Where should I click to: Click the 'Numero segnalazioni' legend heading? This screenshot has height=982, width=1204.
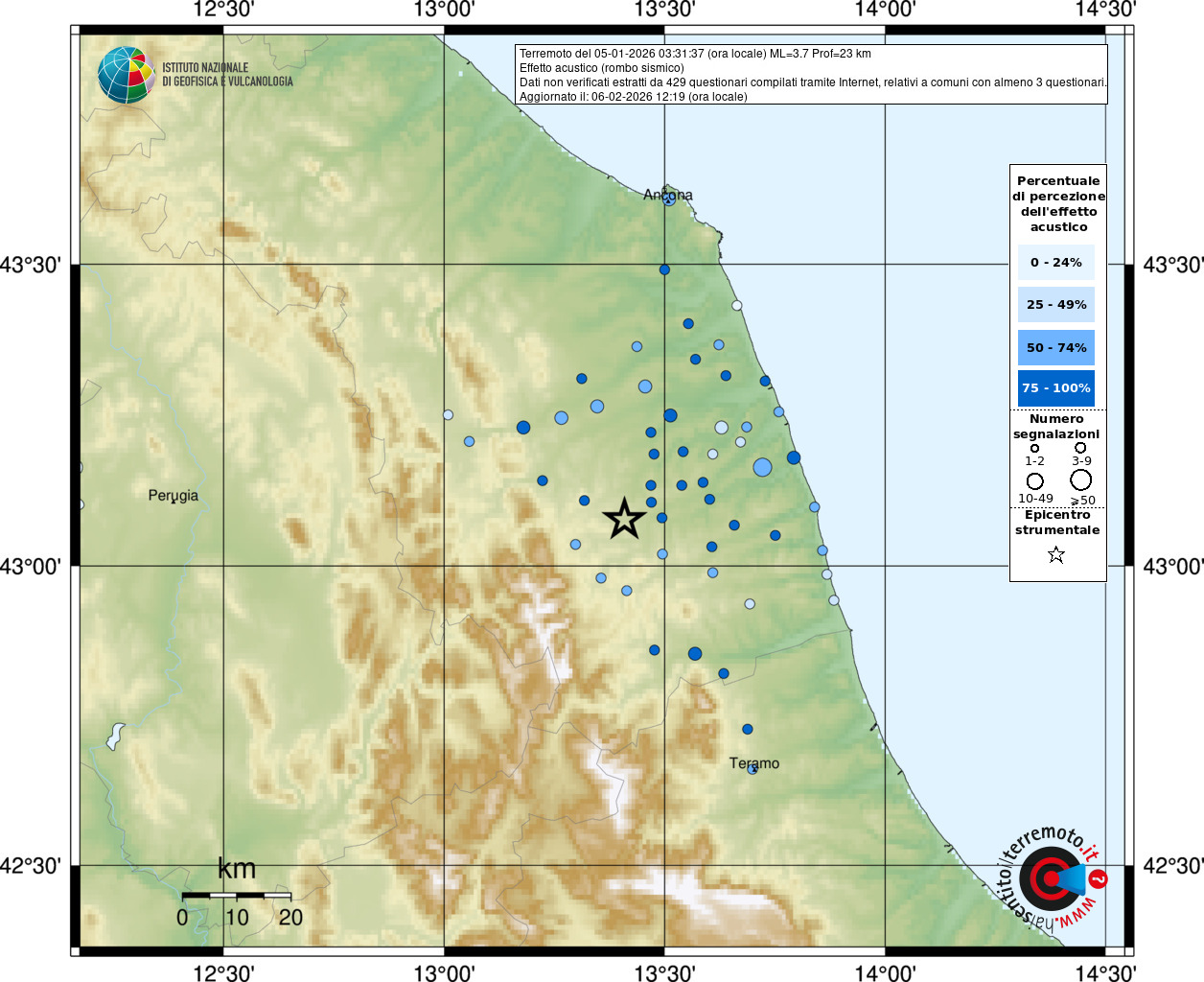pyautogui.click(x=1056, y=426)
